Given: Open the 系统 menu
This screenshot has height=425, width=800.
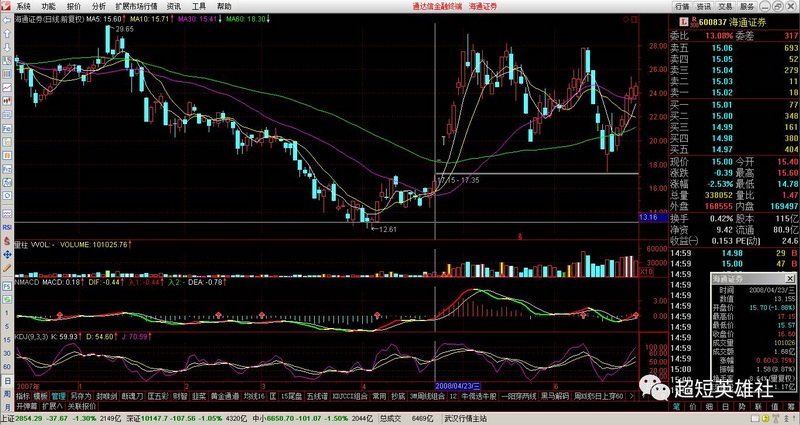Looking at the screenshot, I should pyautogui.click(x=24, y=6).
